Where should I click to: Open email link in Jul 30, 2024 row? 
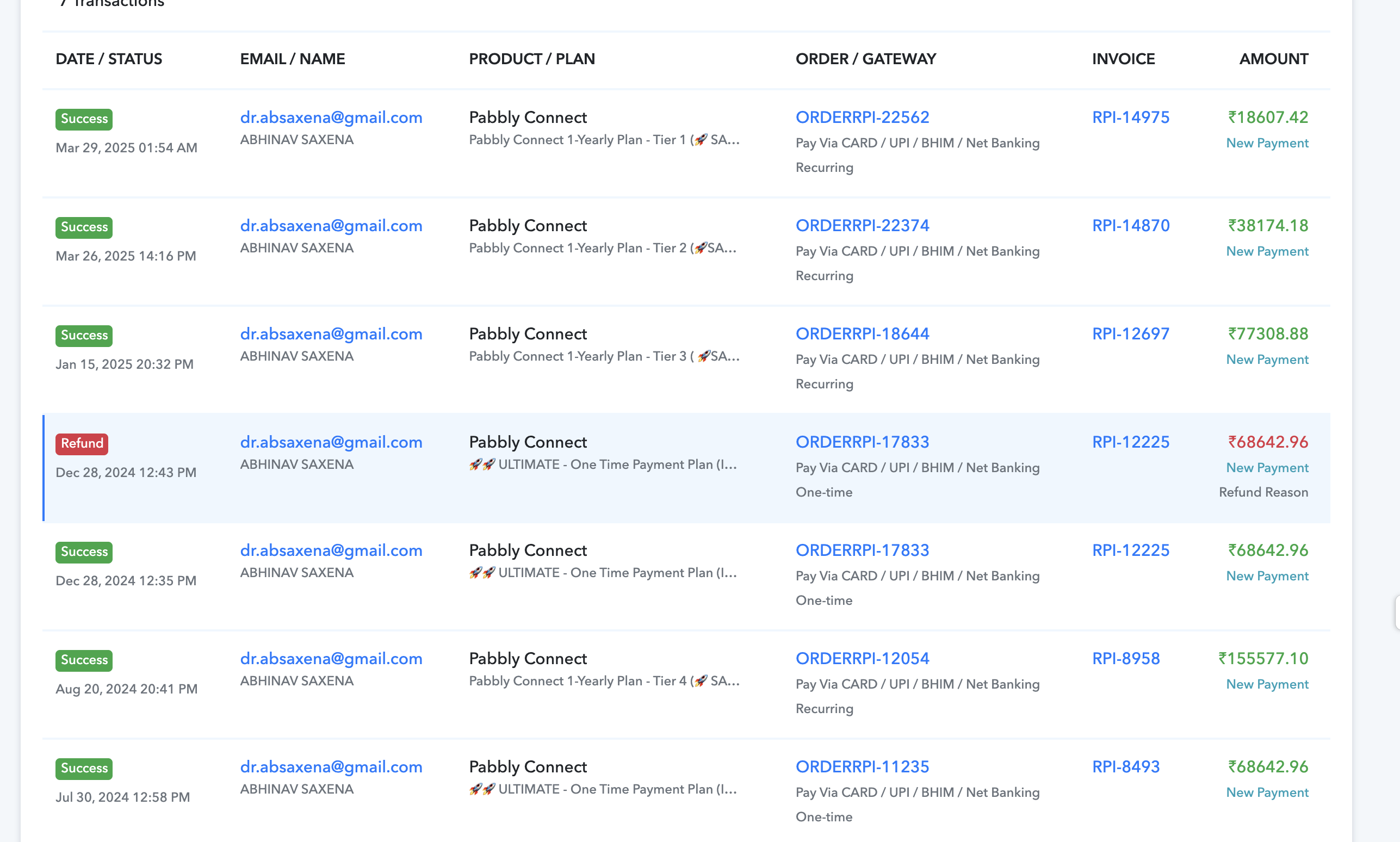331,767
